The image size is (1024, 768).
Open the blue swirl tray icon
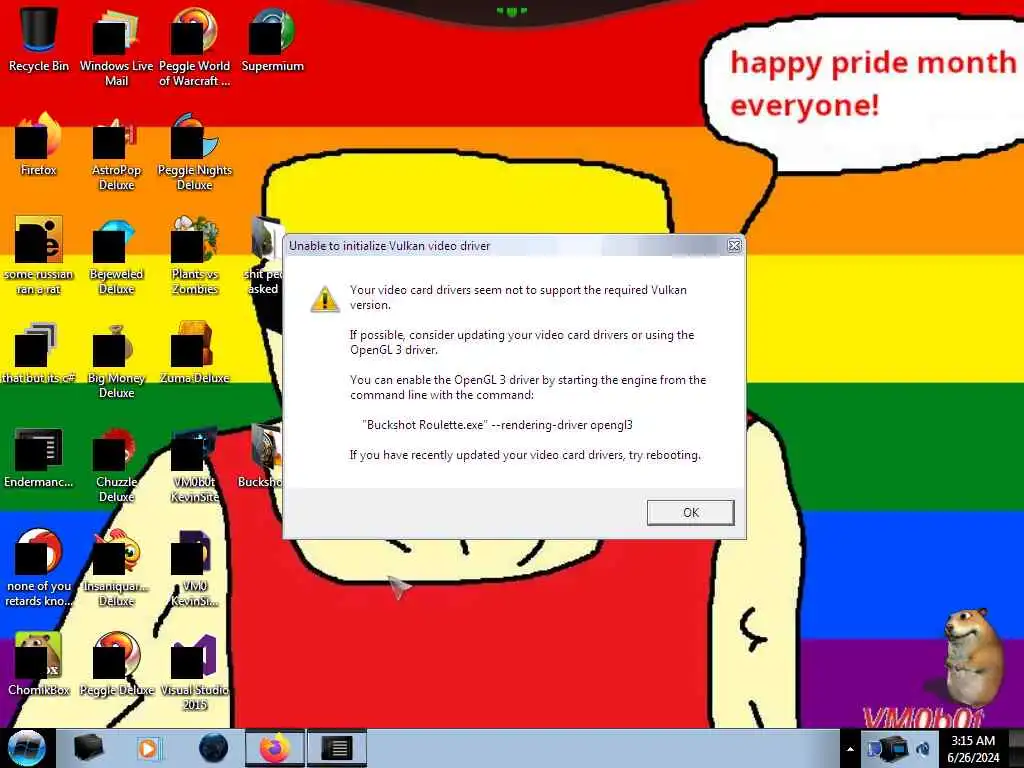click(923, 749)
